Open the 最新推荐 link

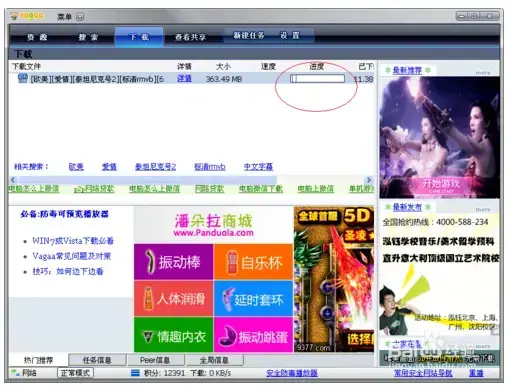407,70
